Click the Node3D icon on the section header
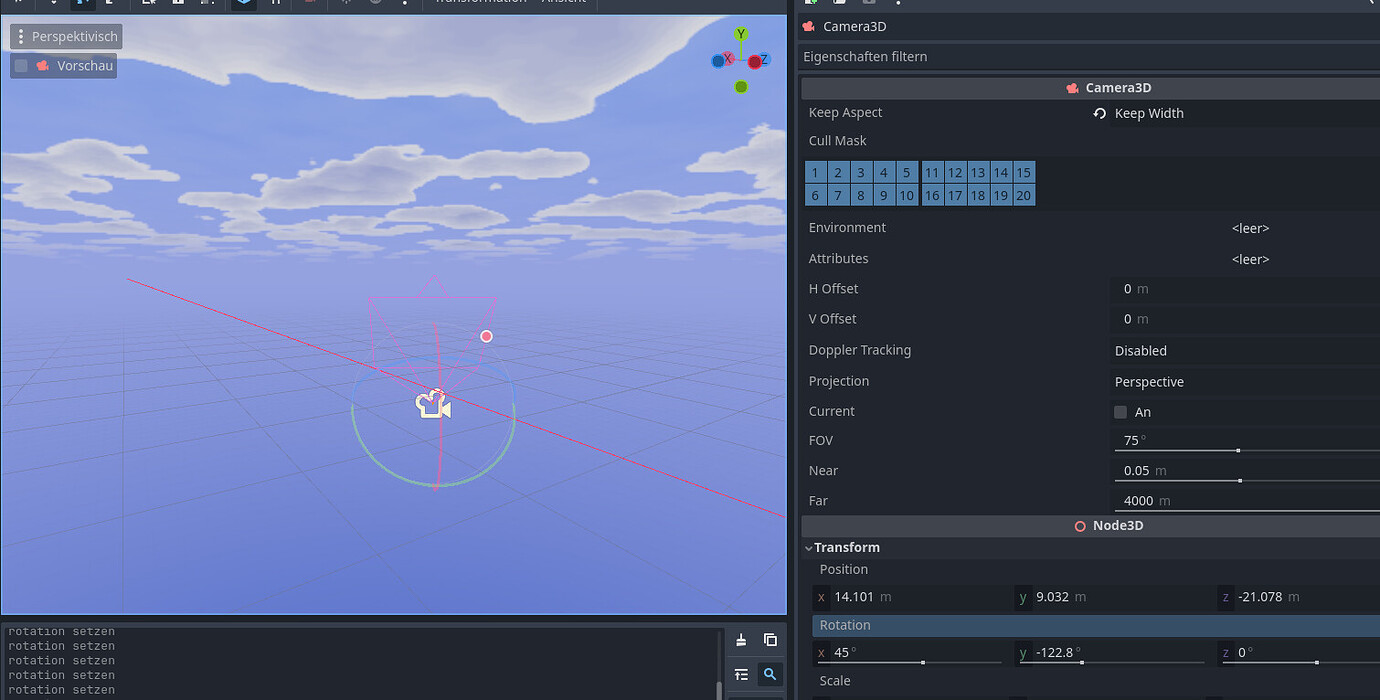The image size is (1380, 700). tap(1079, 525)
